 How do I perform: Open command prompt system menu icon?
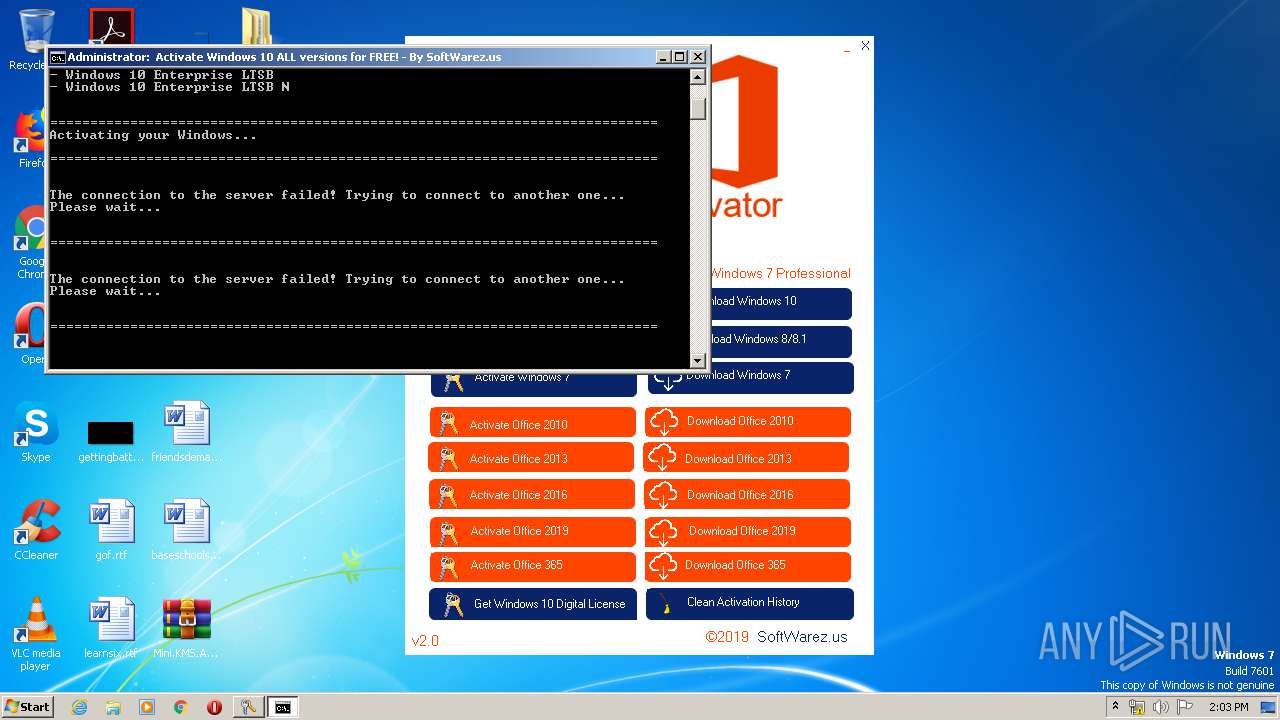[58, 57]
